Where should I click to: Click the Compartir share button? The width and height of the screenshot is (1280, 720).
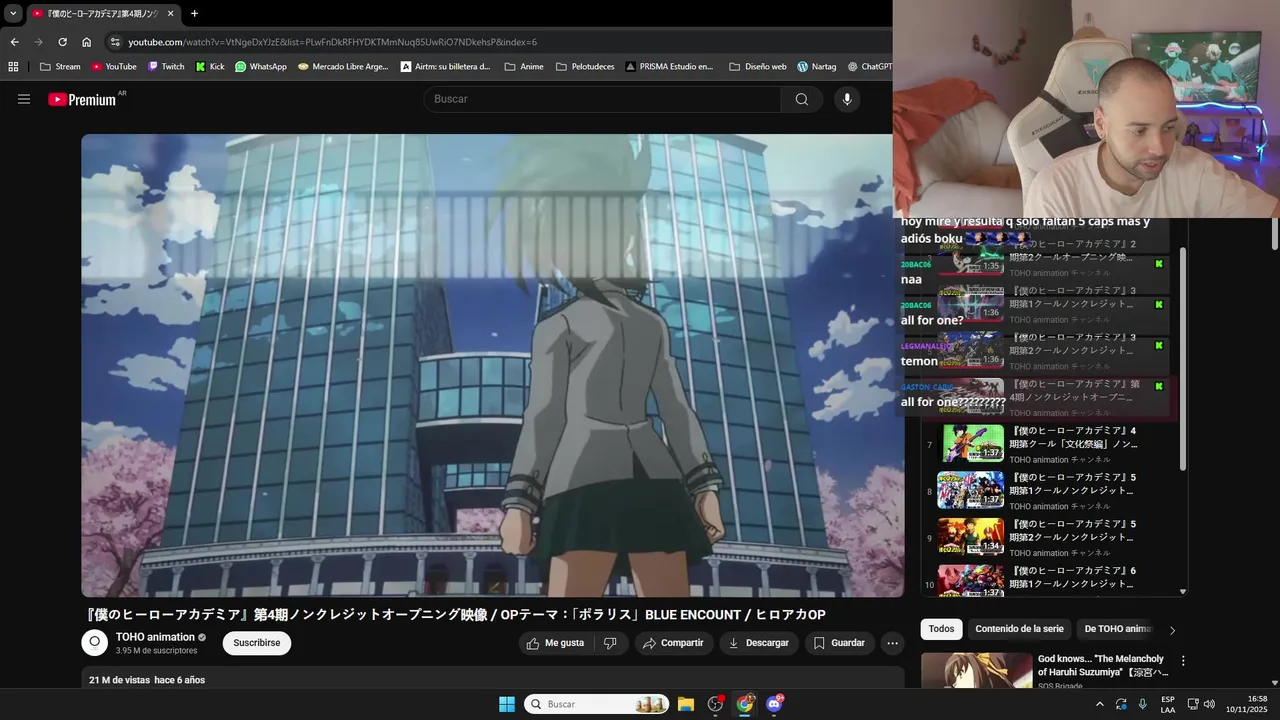click(673, 643)
